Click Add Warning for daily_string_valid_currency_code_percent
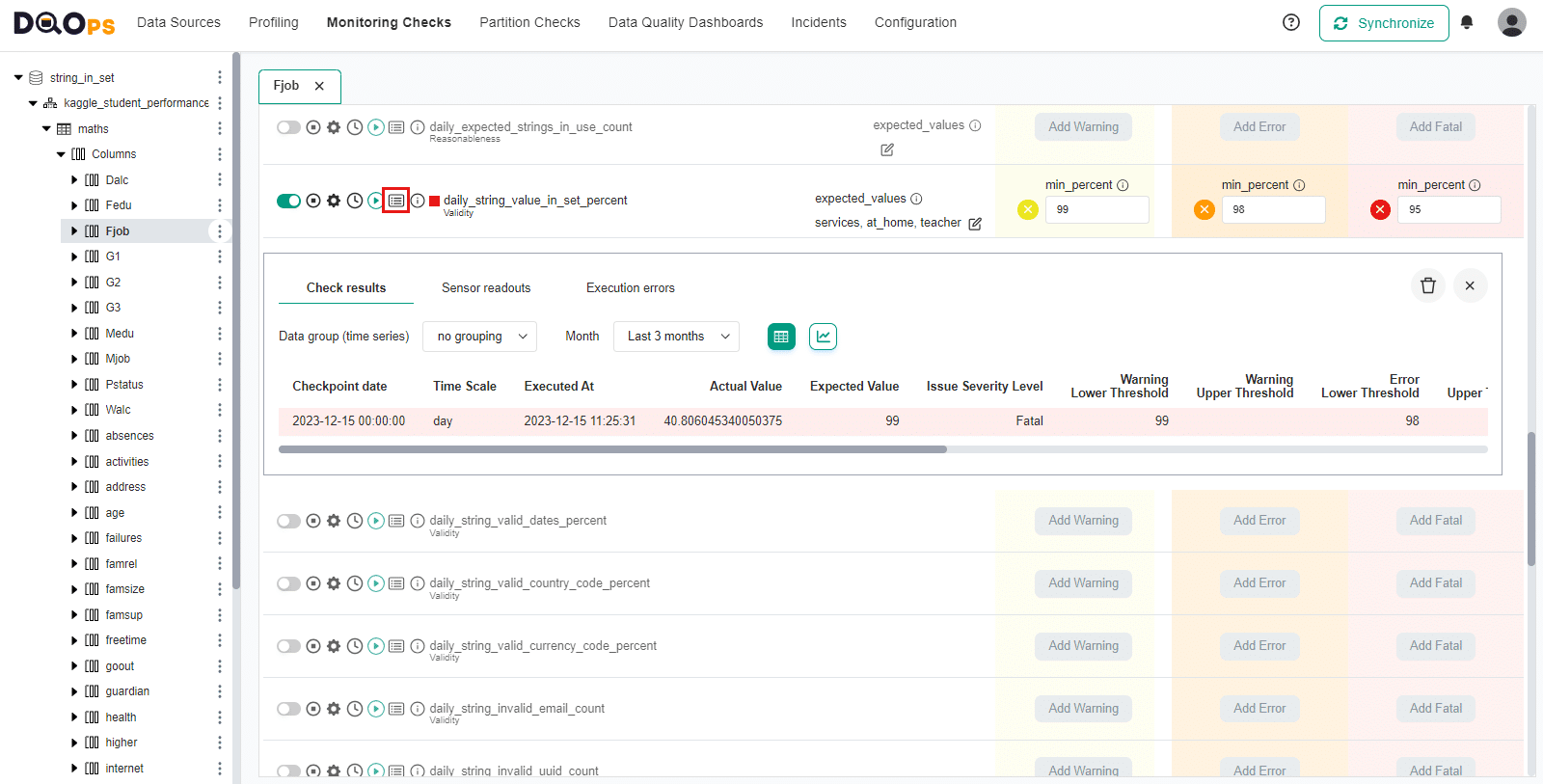1543x784 pixels. [x=1083, y=646]
